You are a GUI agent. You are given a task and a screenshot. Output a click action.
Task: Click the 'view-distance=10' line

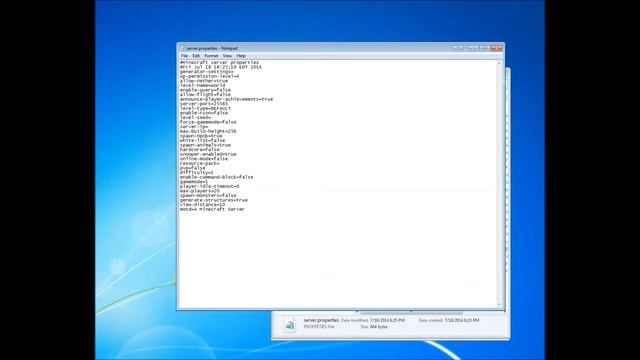coord(202,204)
